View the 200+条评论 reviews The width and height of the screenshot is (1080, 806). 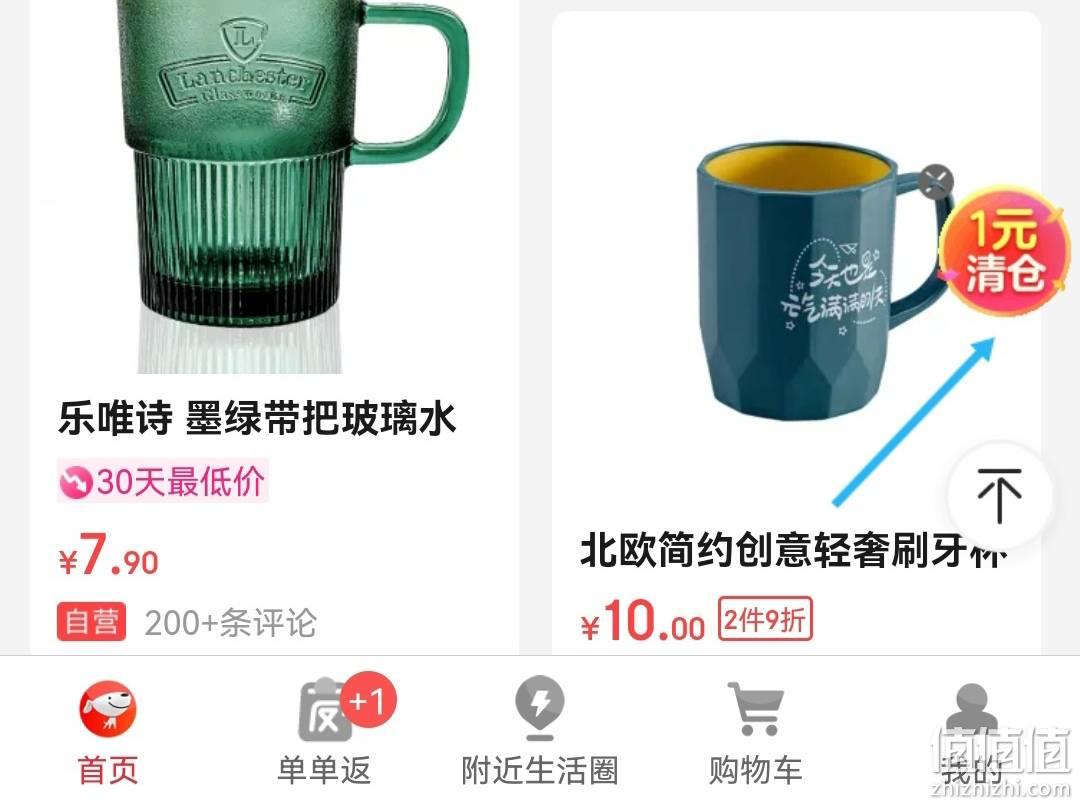[x=231, y=623]
